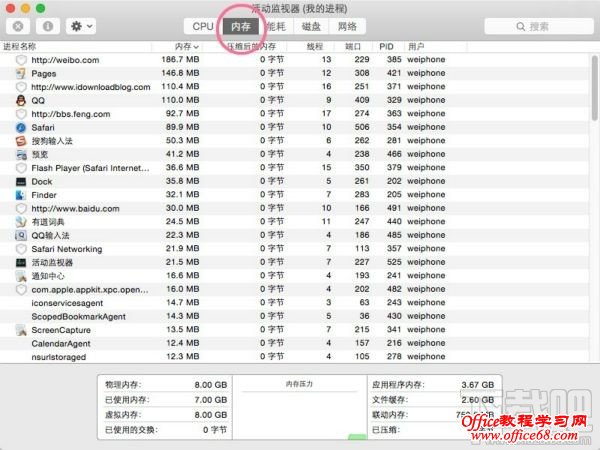The image size is (600, 450).
Task: Select the Dock process icon
Action: coord(21,181)
